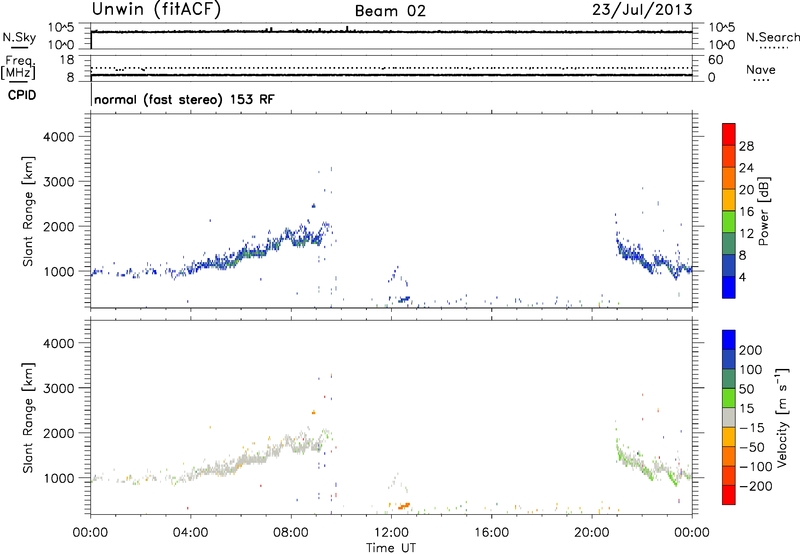The width and height of the screenshot is (800, 554).
Task: Click the '04:00' time axis label
Action: click(x=191, y=533)
